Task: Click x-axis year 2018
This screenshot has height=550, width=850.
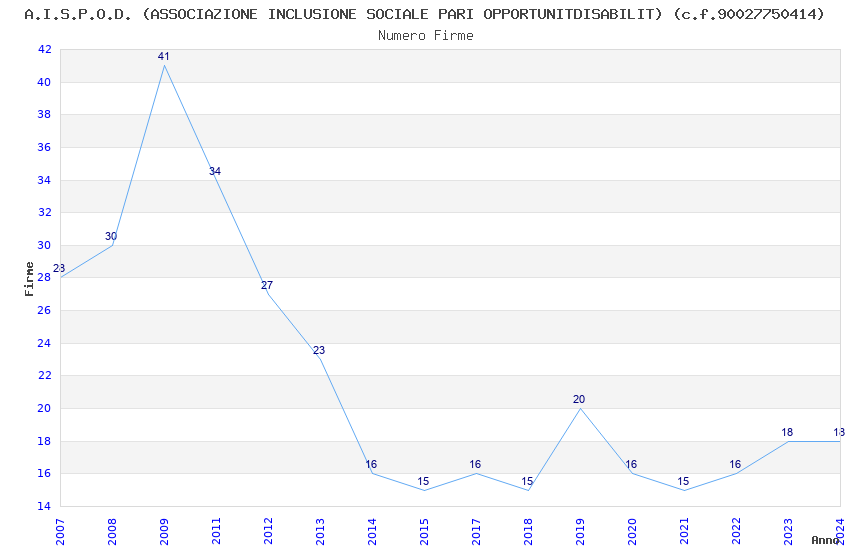Action: (529, 532)
